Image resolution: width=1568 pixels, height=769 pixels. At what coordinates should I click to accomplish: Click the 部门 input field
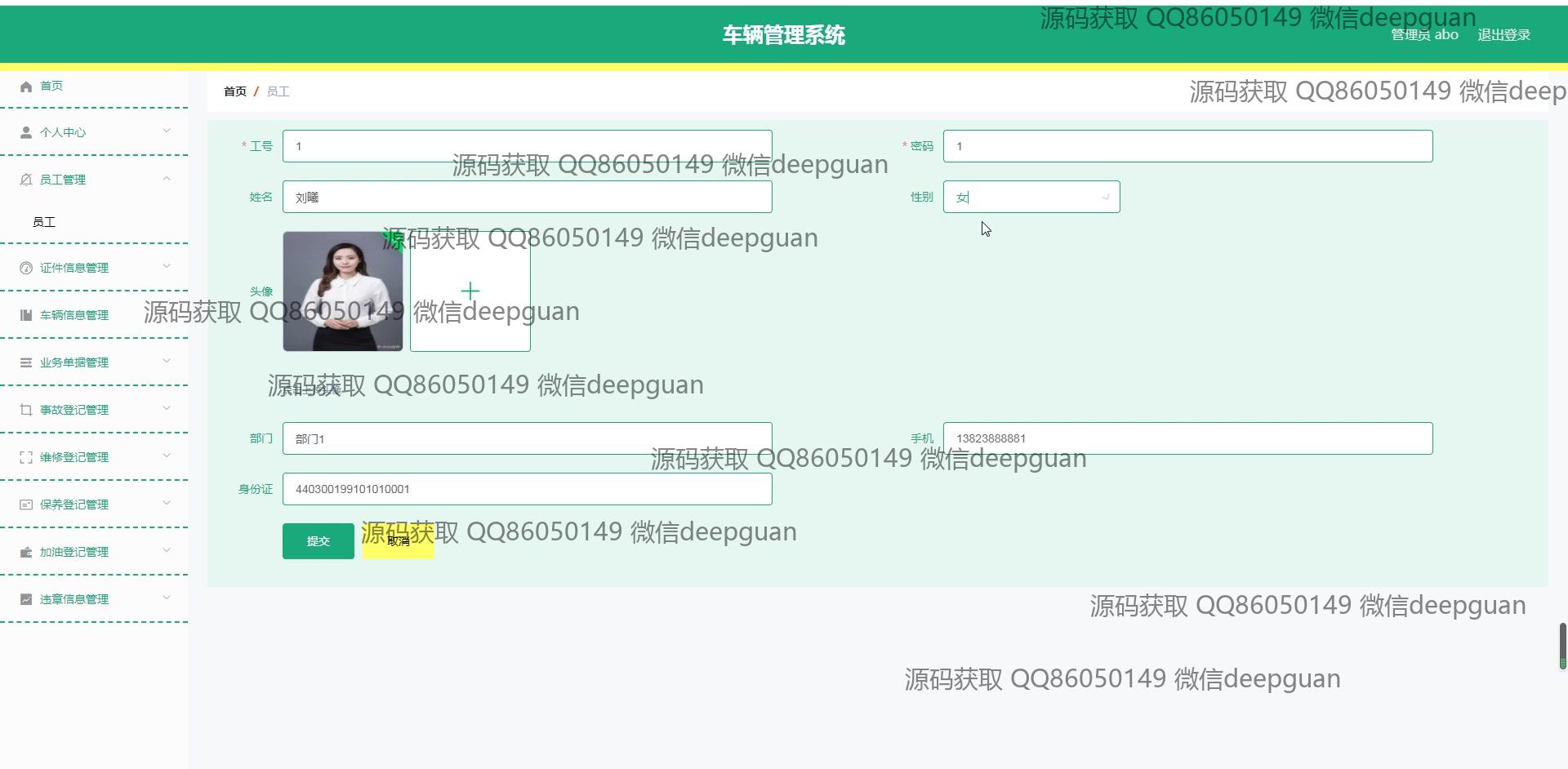click(528, 438)
